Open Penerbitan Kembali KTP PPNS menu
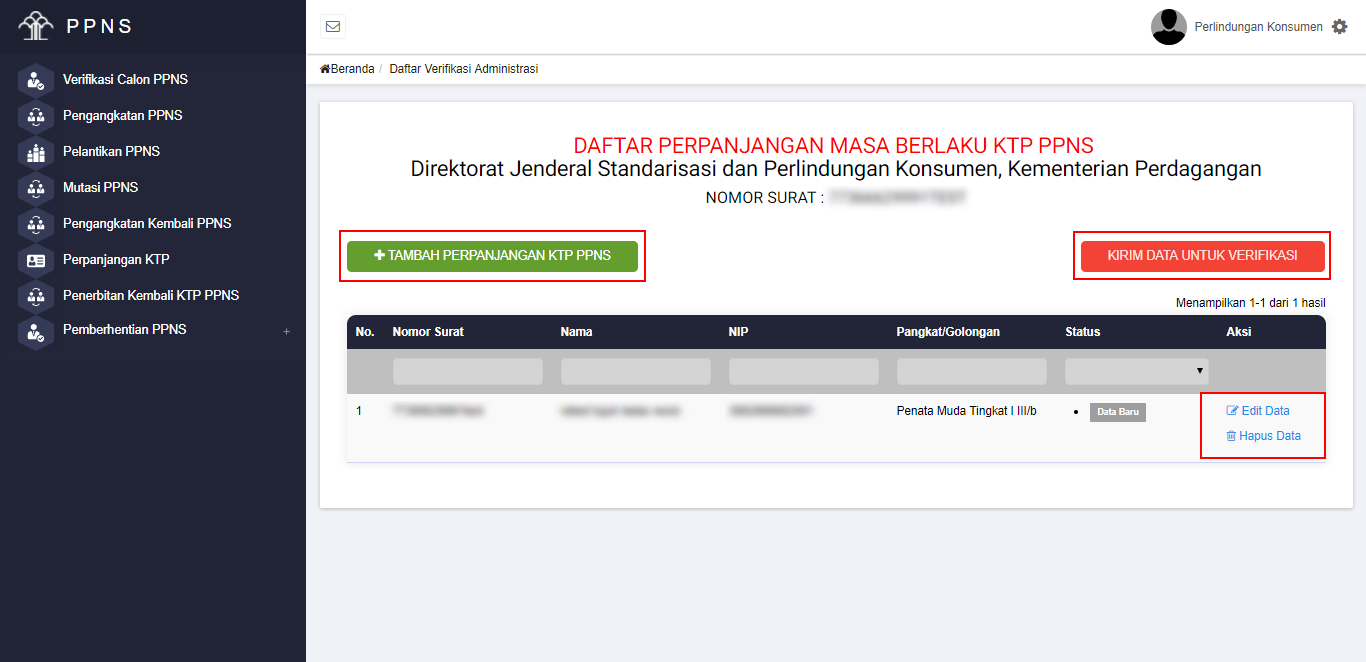 click(150, 296)
